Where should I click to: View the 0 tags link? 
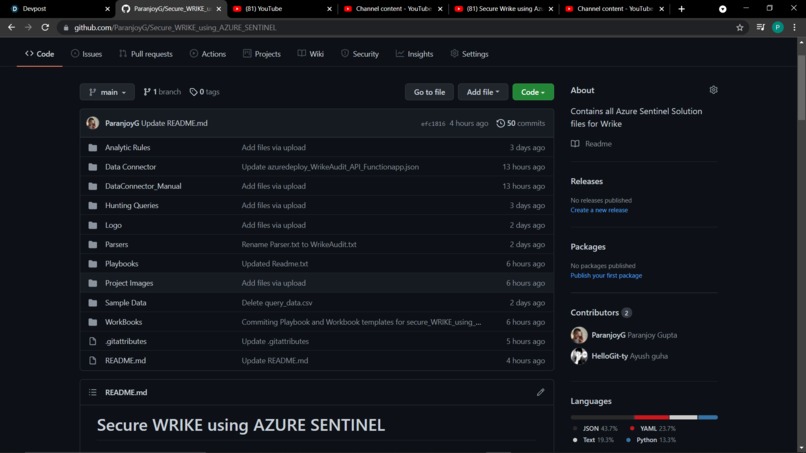(x=205, y=92)
